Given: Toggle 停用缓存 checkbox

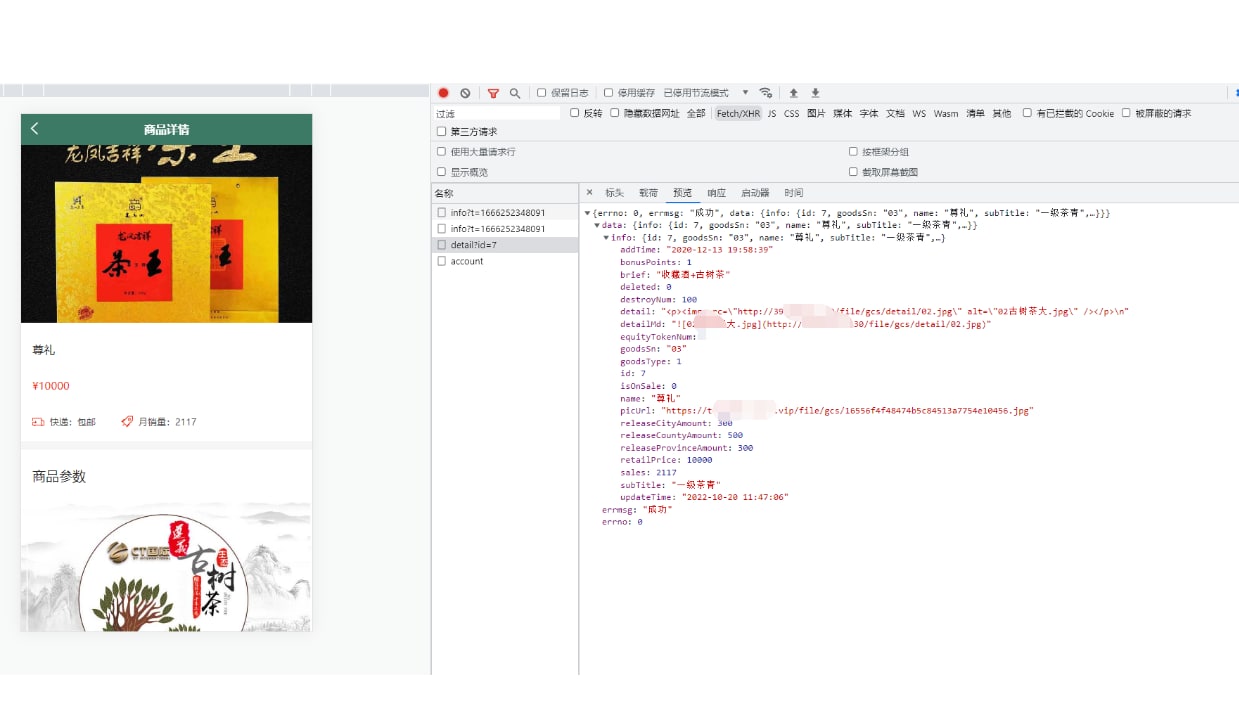Looking at the screenshot, I should pyautogui.click(x=608, y=93).
